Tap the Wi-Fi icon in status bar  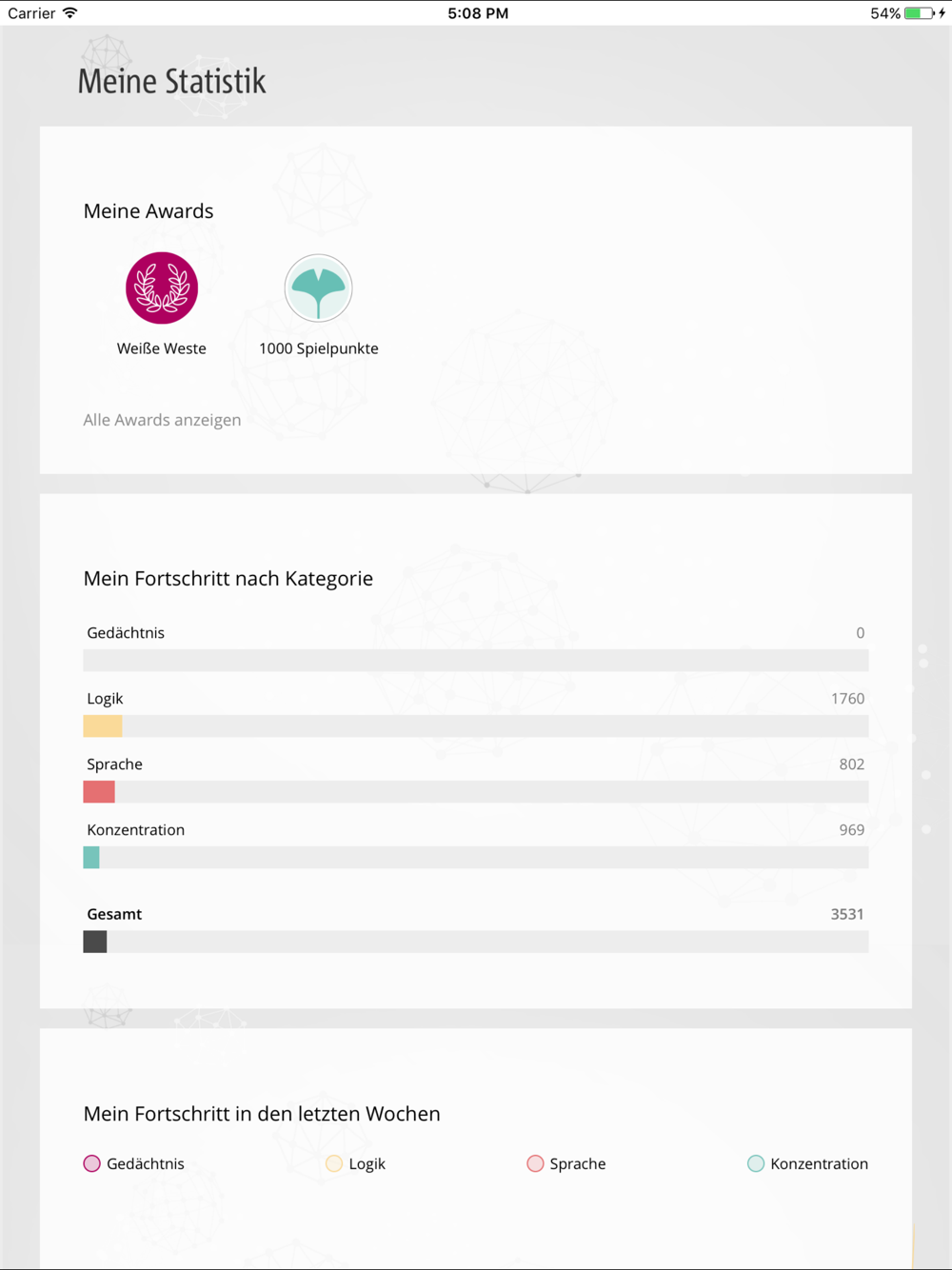click(x=69, y=13)
